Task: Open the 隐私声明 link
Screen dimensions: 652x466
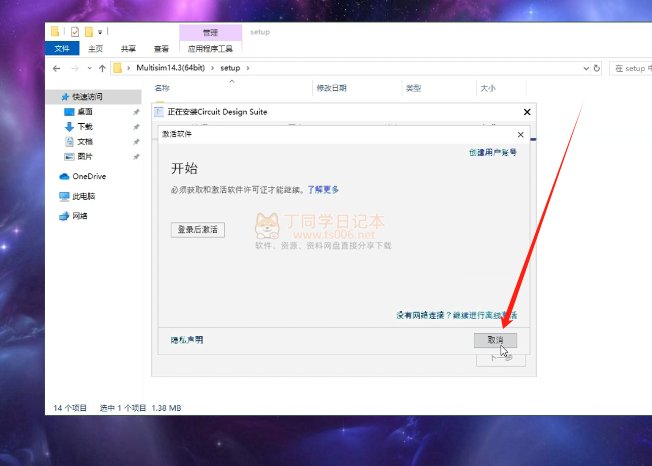Action: [x=187, y=340]
